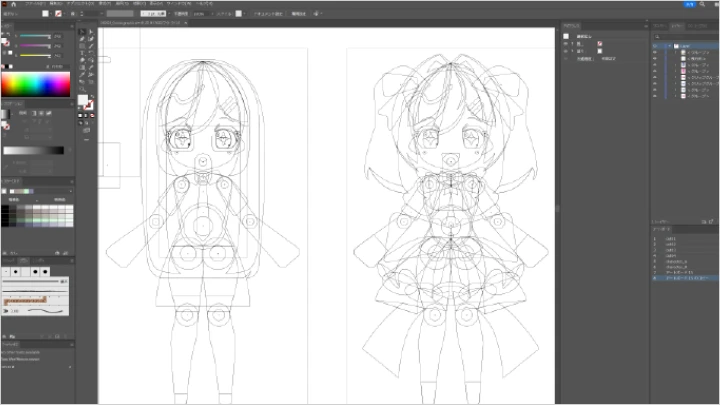The image size is (720, 405).
Task: Click the Stroke box in tools panel
Action: (89, 105)
